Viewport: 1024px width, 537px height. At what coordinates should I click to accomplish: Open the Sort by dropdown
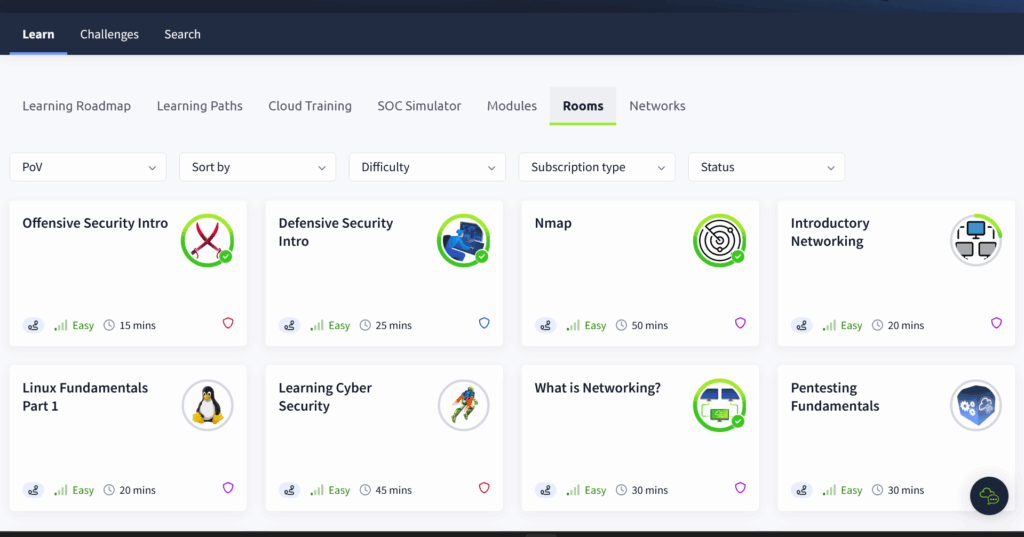258,167
